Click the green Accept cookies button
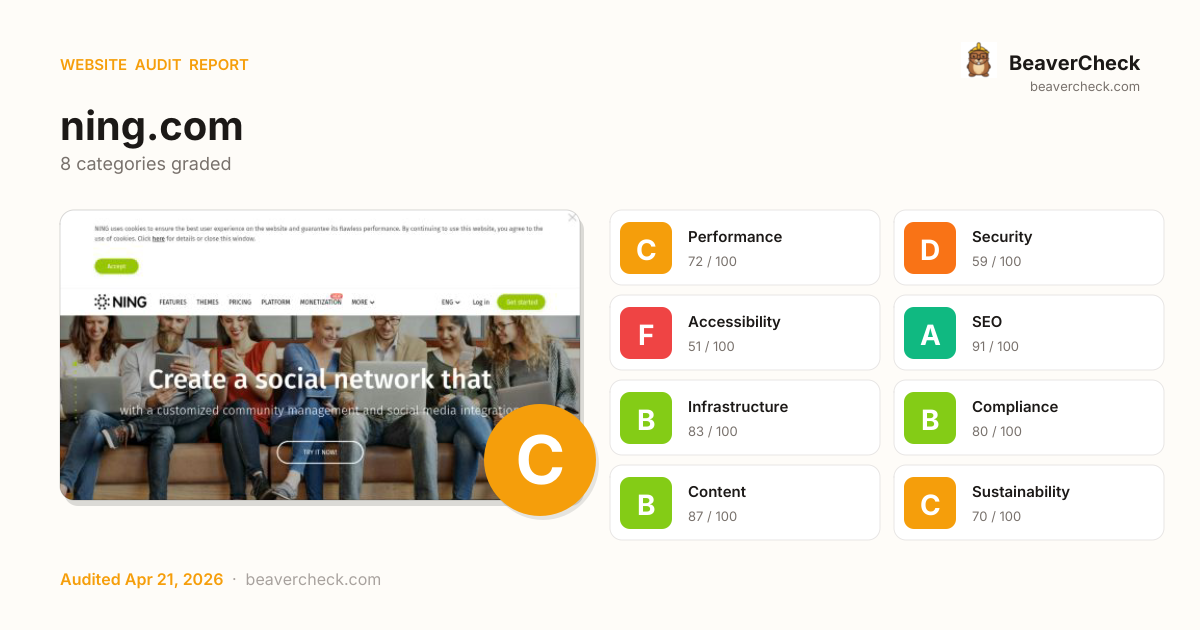Screen dimensions: 1200x630 (116, 266)
